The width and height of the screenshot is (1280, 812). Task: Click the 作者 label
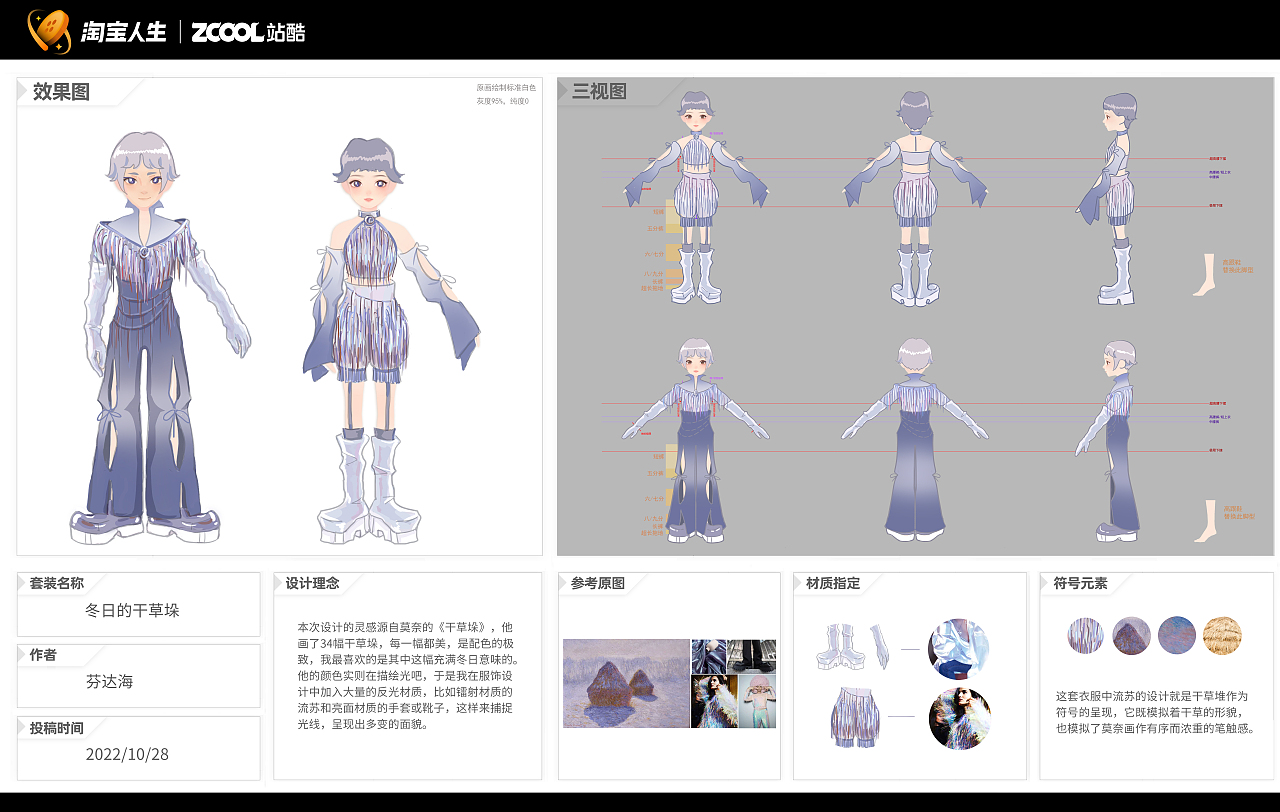43,655
